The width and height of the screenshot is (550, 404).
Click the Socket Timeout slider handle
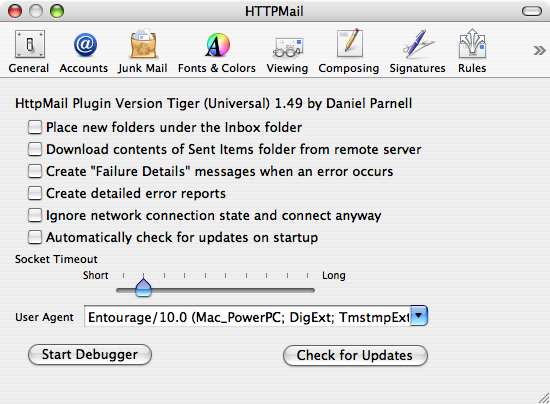pyautogui.click(x=143, y=288)
